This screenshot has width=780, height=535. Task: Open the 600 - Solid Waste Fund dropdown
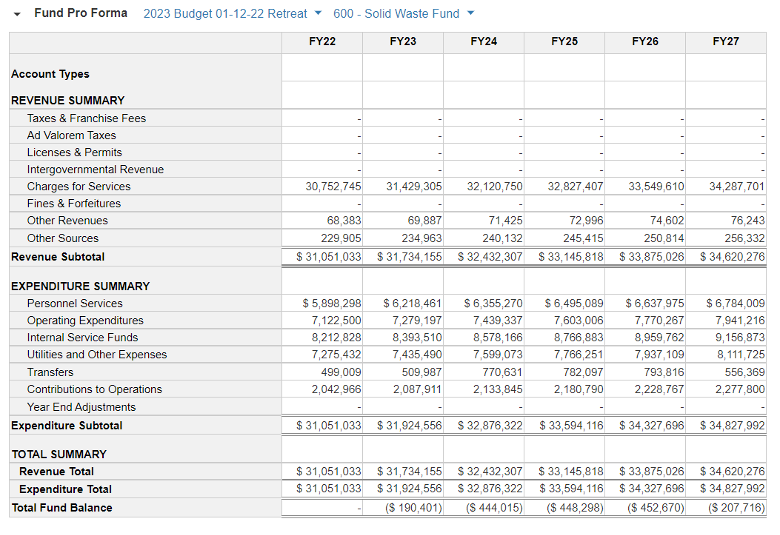[403, 14]
